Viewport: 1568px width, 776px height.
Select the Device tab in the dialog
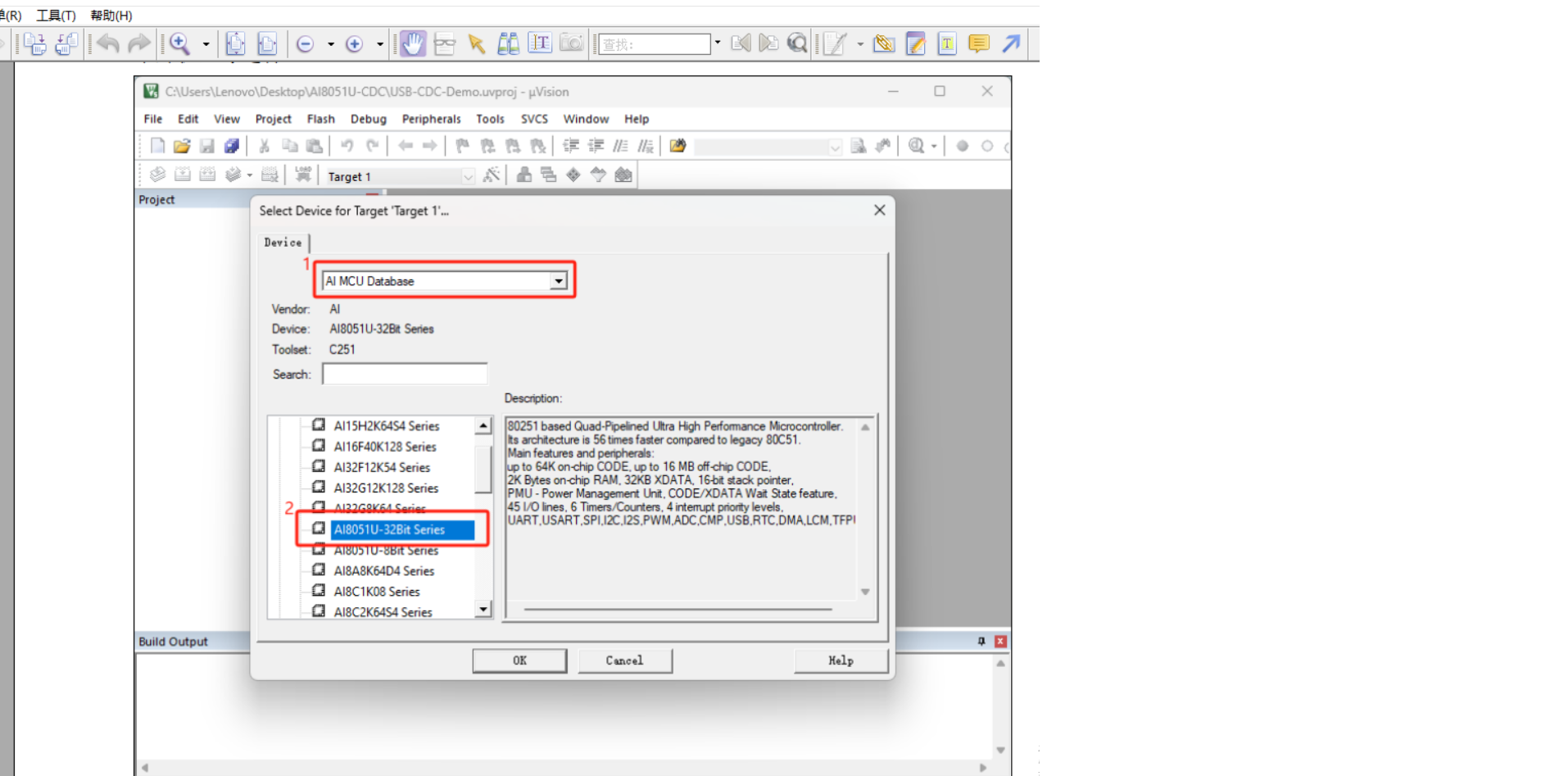(x=283, y=243)
